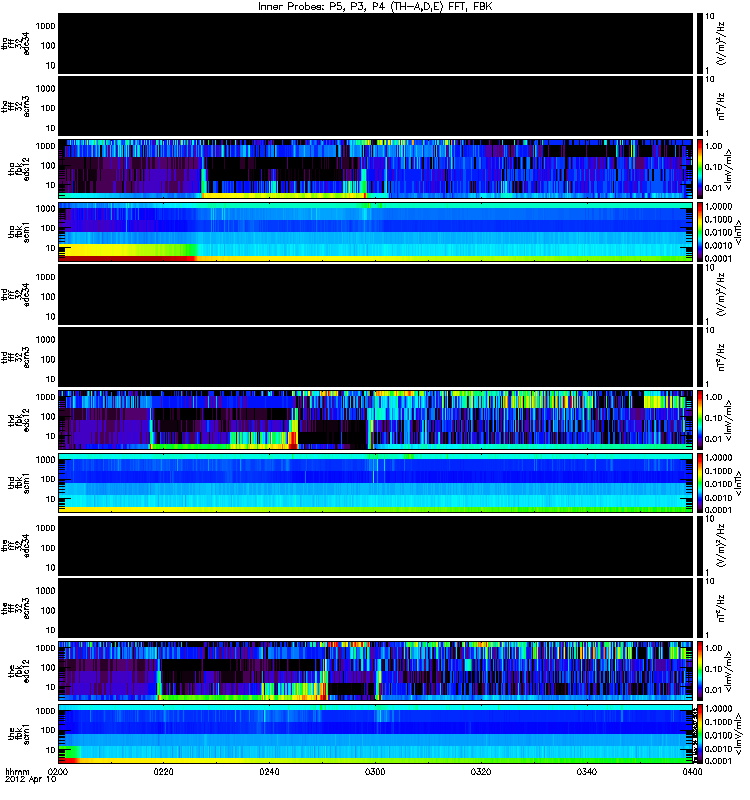Click the 'thd fbk edc12' y-axis label

[19, 421]
